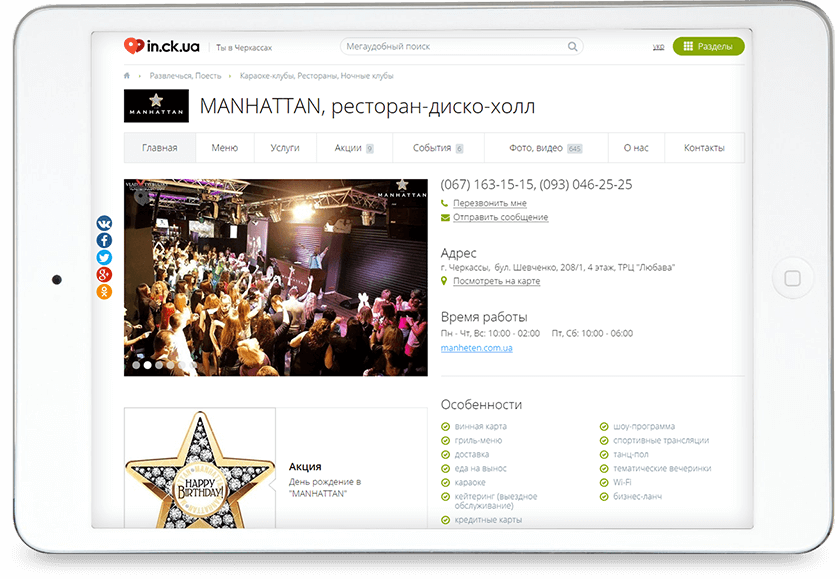Click the Отправить сообщение link
This screenshot has width=840, height=579.
[500, 217]
